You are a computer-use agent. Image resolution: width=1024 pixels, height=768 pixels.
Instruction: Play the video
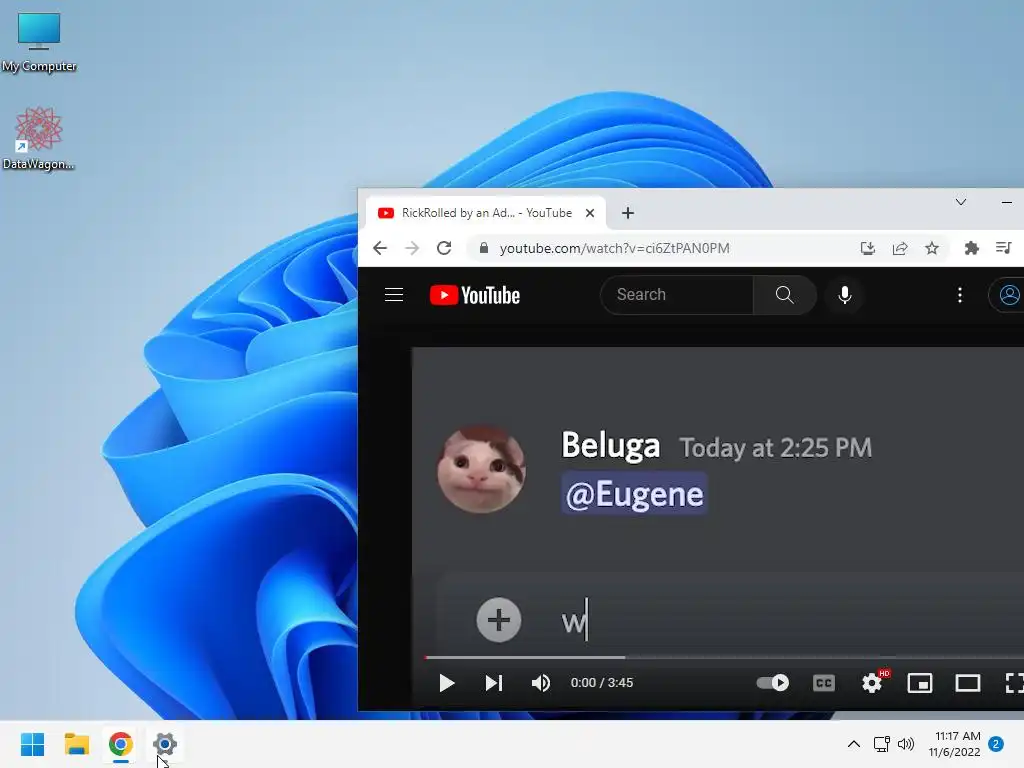point(447,683)
